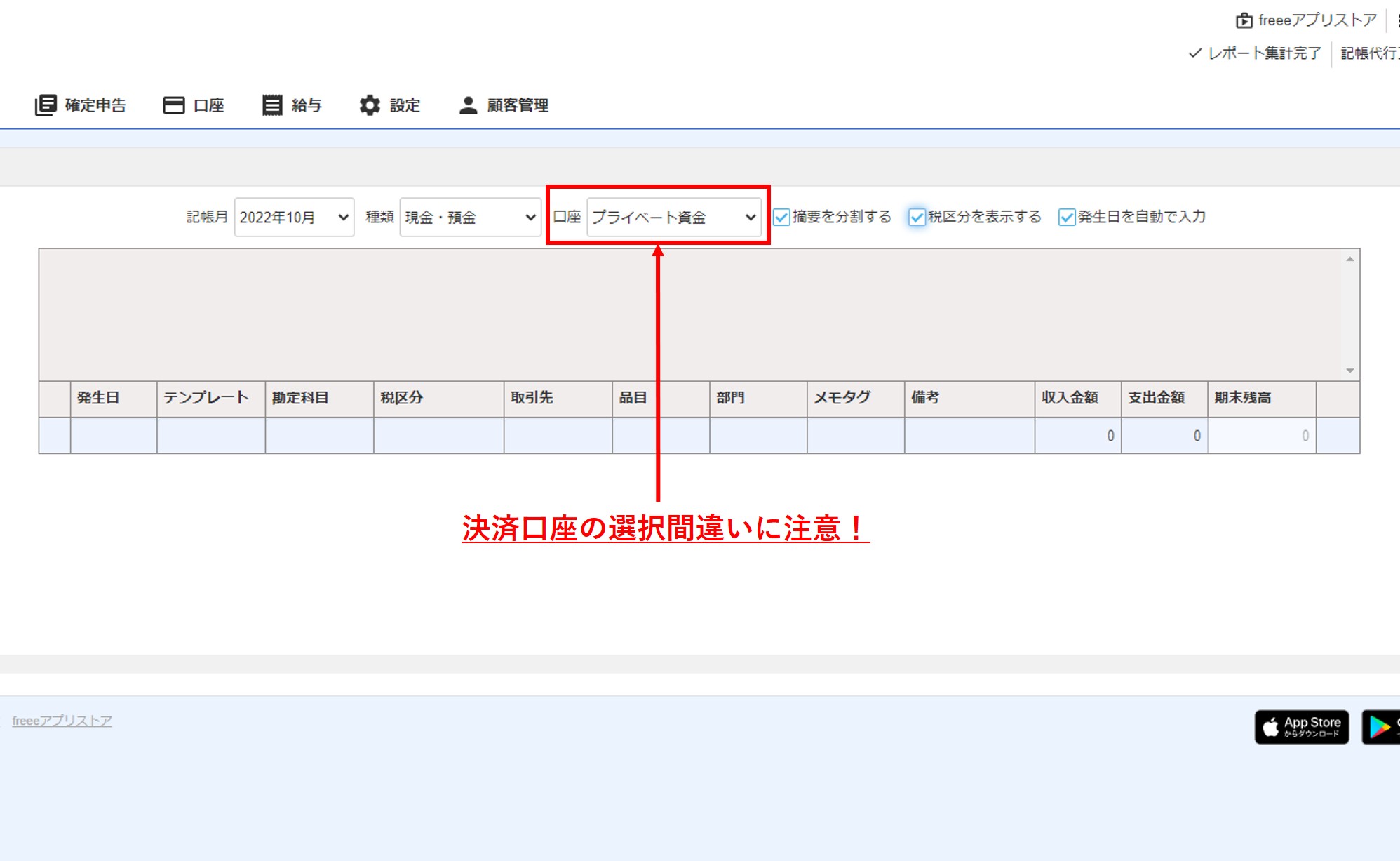This screenshot has width=1400, height=861.
Task: Toggle 摘要を分割する checkbox
Action: click(781, 218)
